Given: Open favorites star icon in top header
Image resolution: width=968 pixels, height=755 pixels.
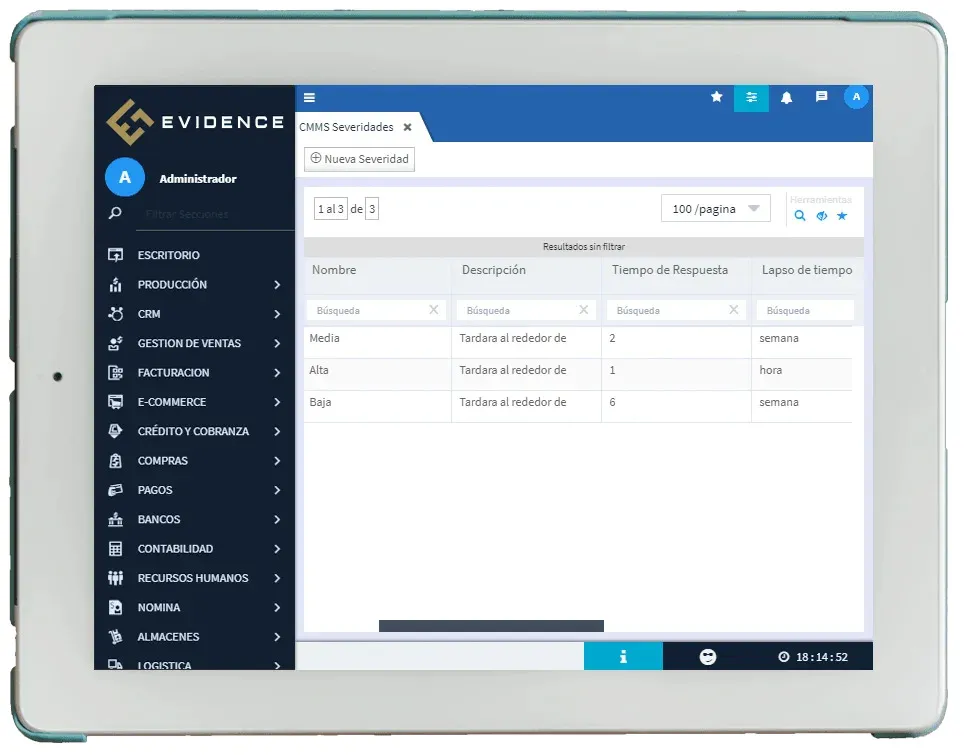Looking at the screenshot, I should tap(716, 97).
